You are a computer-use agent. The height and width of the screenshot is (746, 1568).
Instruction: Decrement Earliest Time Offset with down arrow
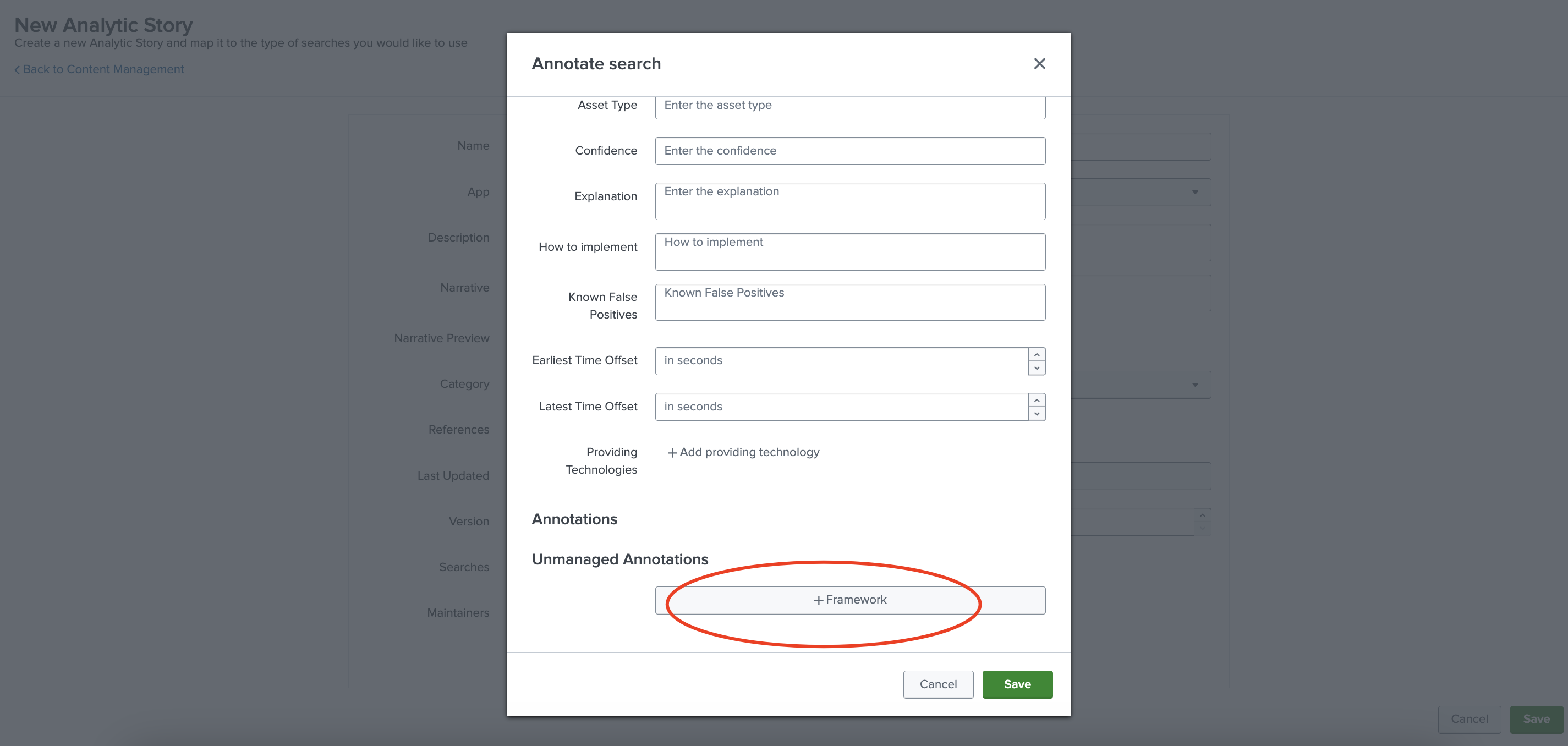[x=1037, y=368]
